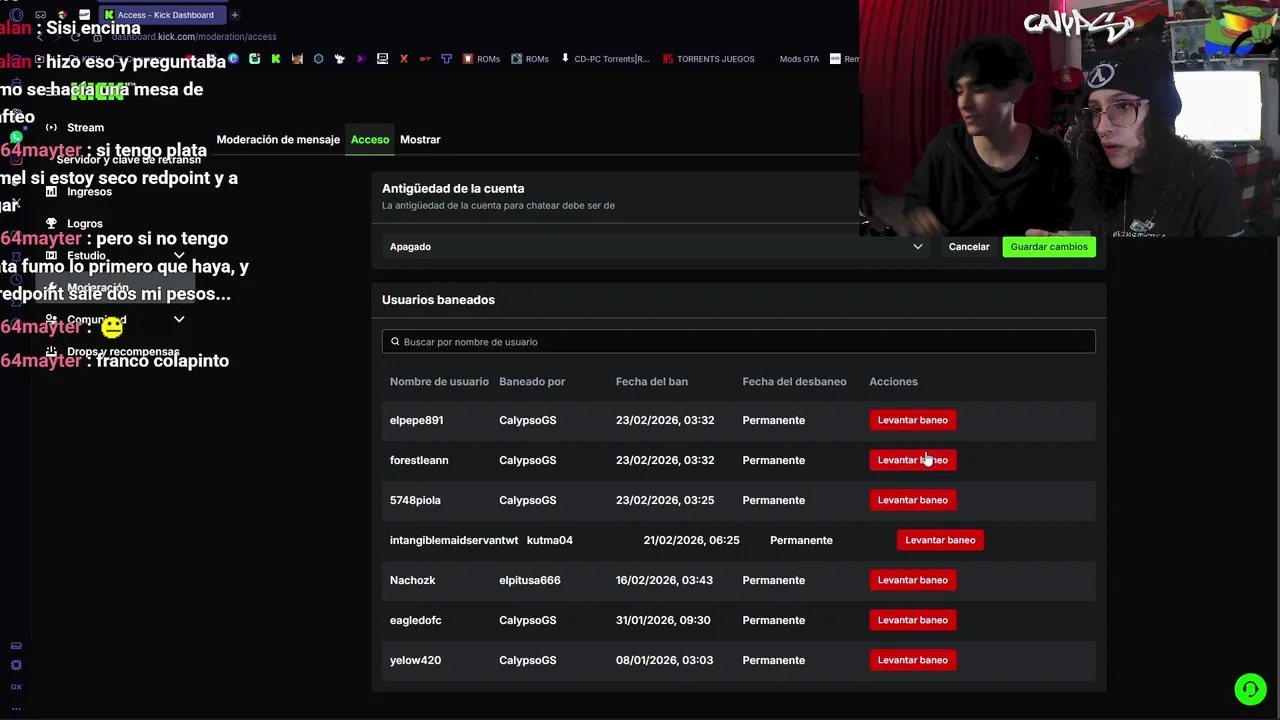Click the Cancelar button
This screenshot has width=1280, height=720.
click(x=969, y=247)
